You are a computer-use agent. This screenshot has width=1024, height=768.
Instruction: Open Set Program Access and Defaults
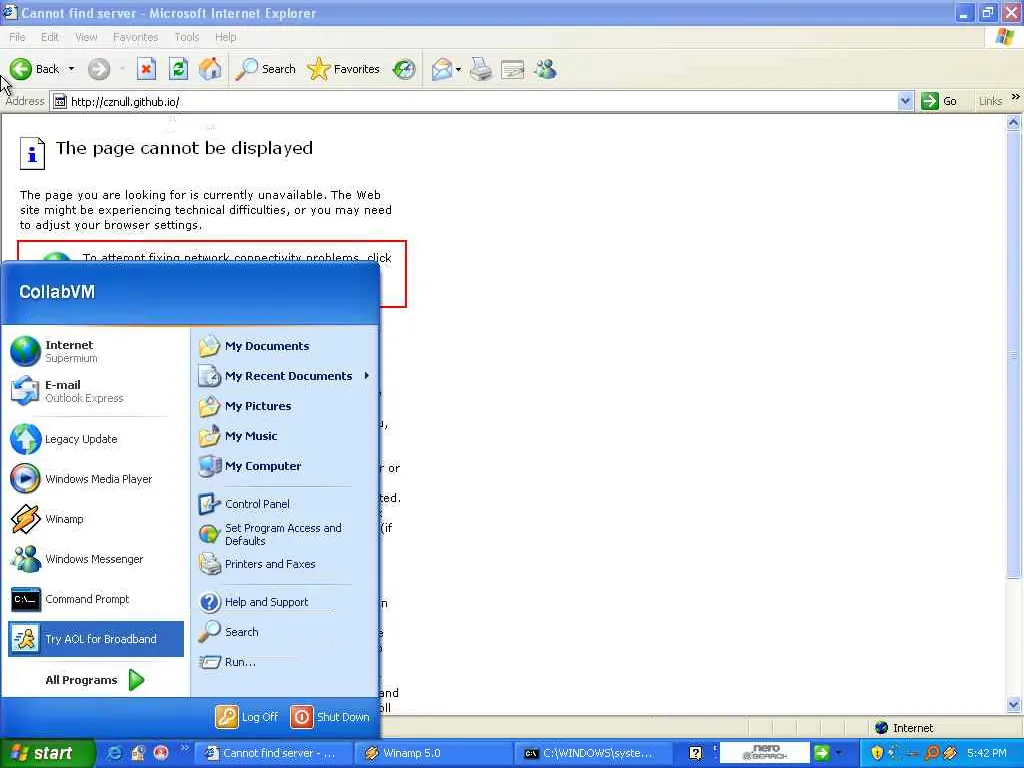click(285, 534)
